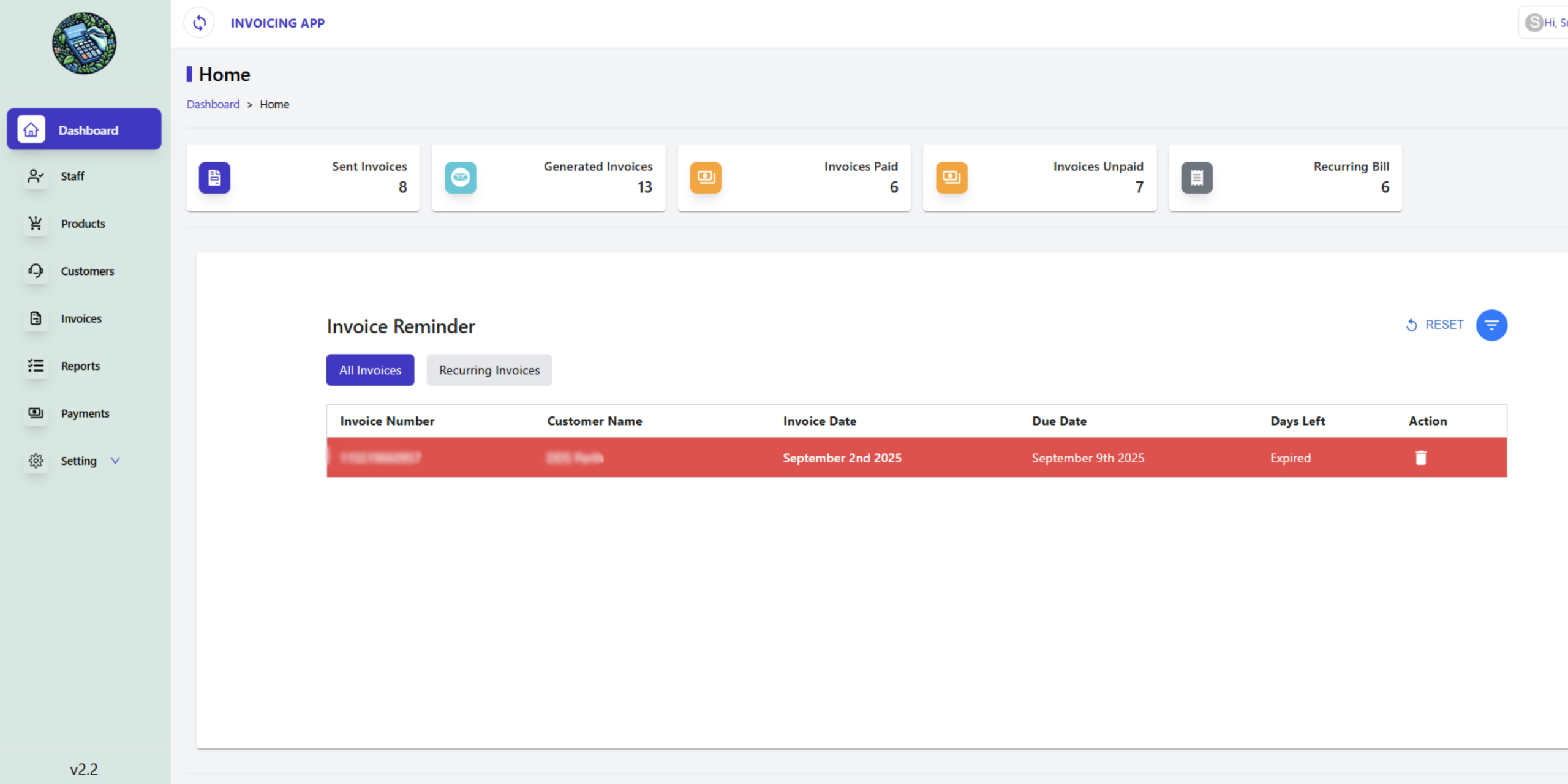This screenshot has height=784, width=1568.
Task: Open the user profile greeting menu
Action: tap(1547, 23)
